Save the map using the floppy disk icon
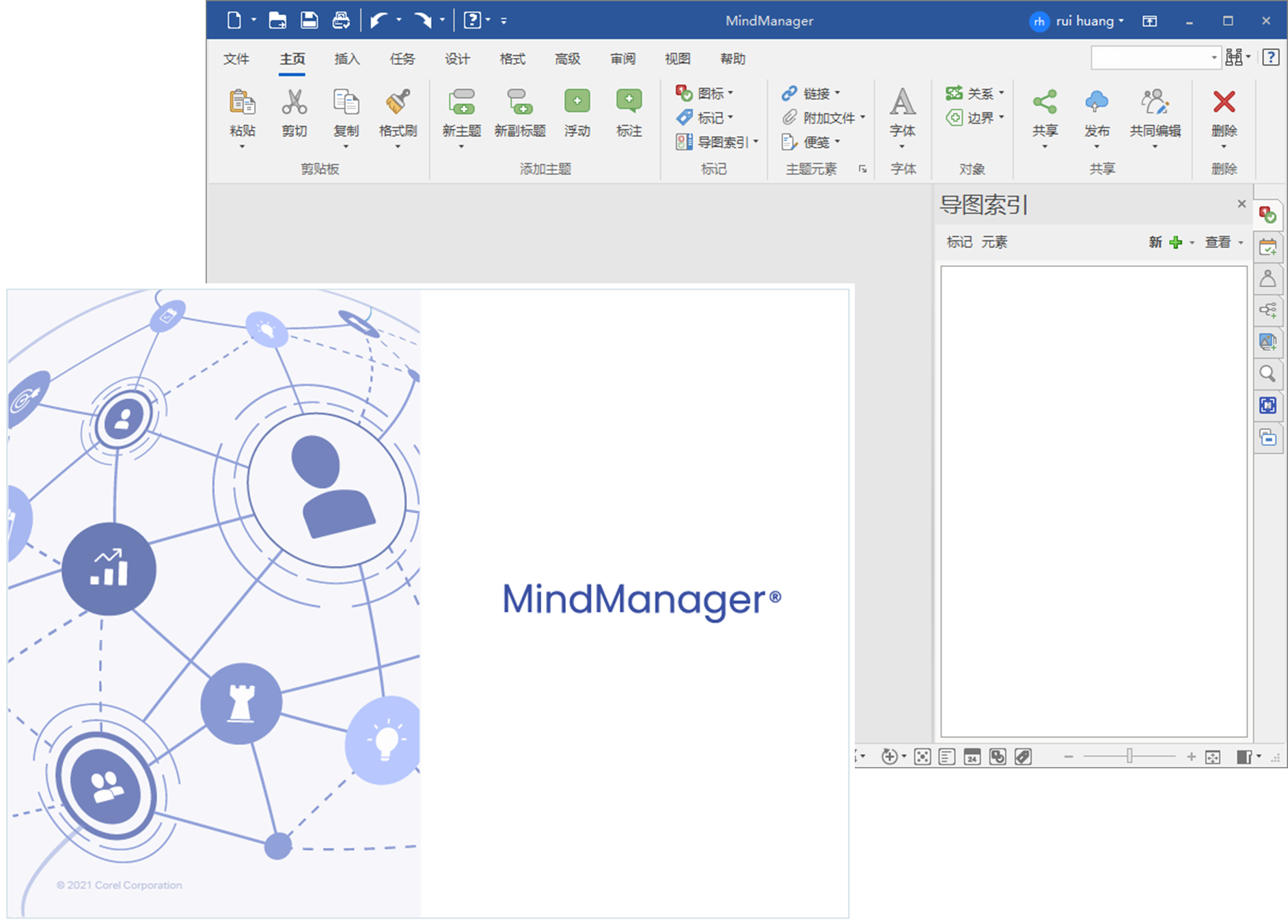 click(309, 20)
